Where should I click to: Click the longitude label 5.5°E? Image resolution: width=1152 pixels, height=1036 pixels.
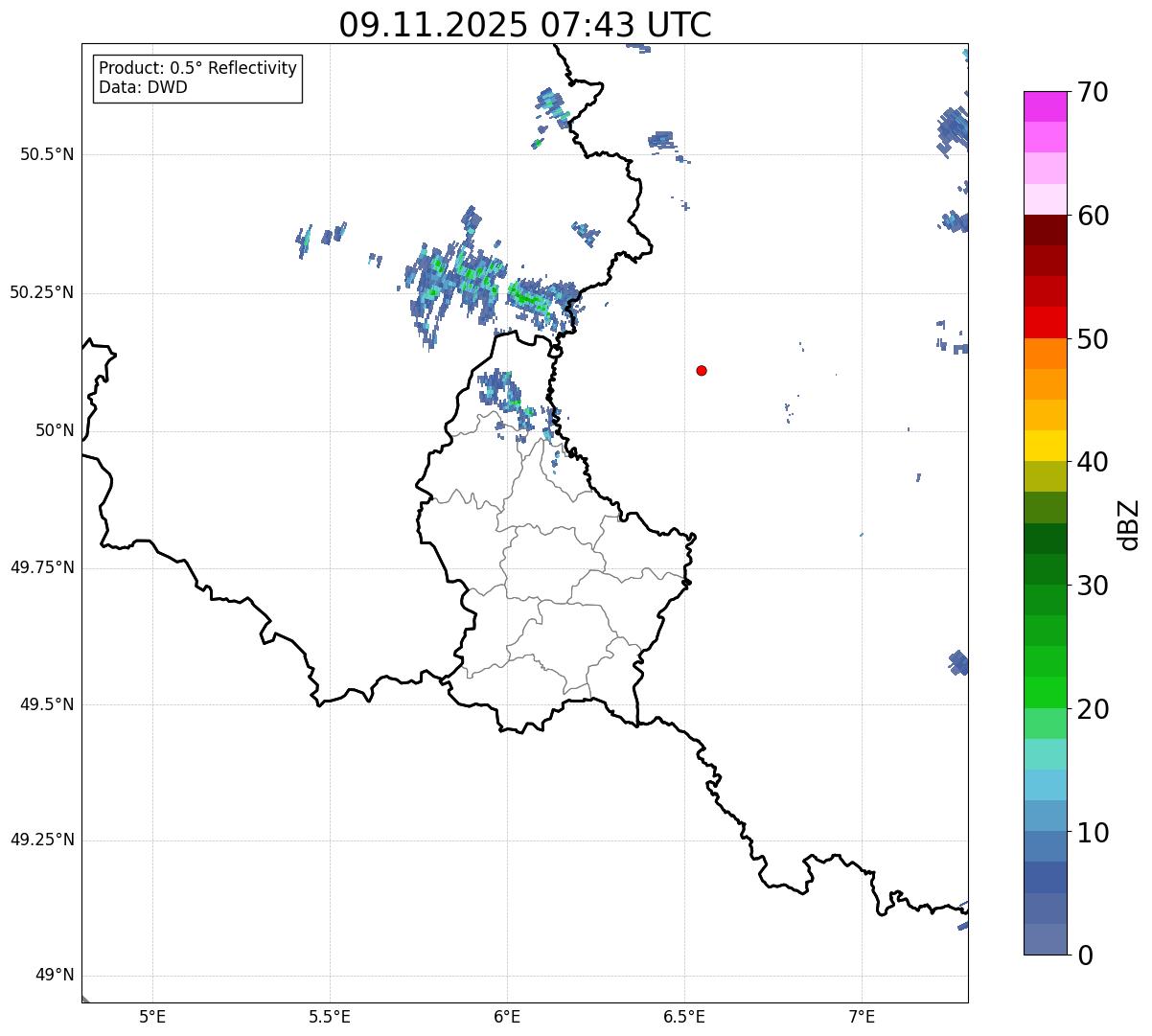click(330, 1017)
